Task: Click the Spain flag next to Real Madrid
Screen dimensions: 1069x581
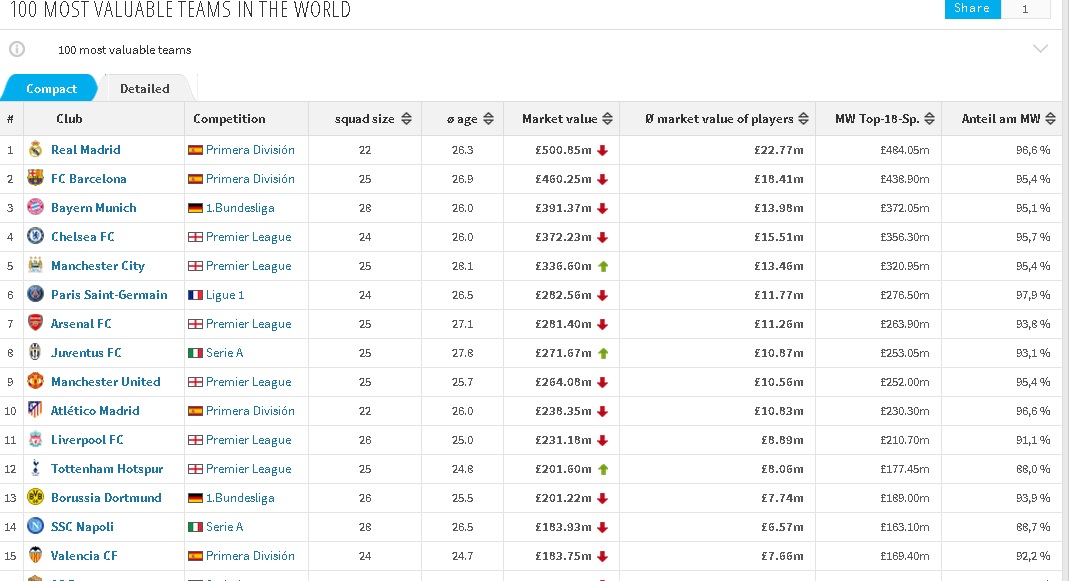Action: click(x=196, y=150)
